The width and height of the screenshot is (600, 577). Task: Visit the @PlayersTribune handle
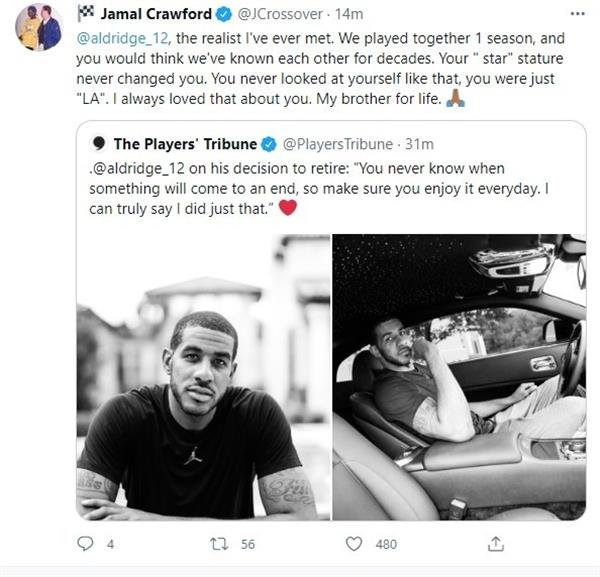click(x=338, y=144)
